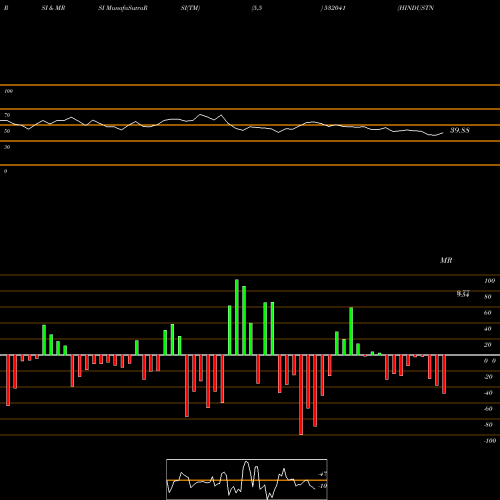Viewport: 500px width, 500px height.
Task: Click the RSI axis label 30
Action: 7,147
